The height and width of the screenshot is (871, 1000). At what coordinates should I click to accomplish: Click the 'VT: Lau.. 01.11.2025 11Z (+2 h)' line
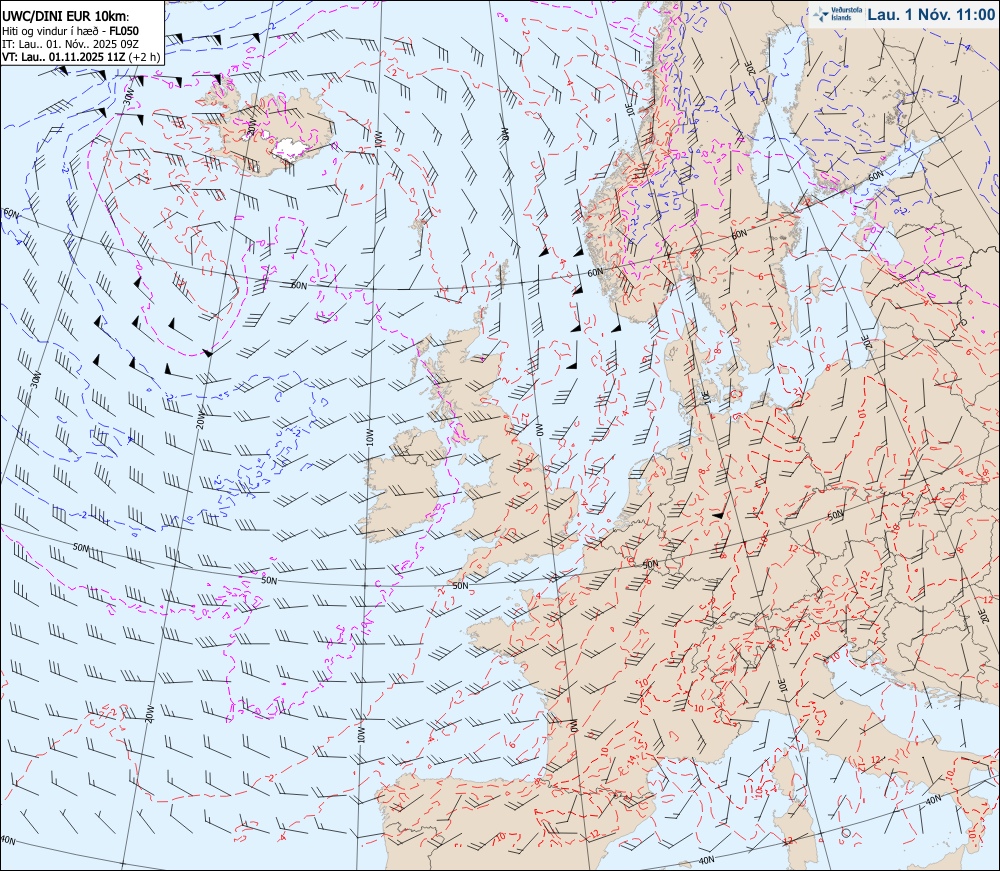[x=81, y=57]
